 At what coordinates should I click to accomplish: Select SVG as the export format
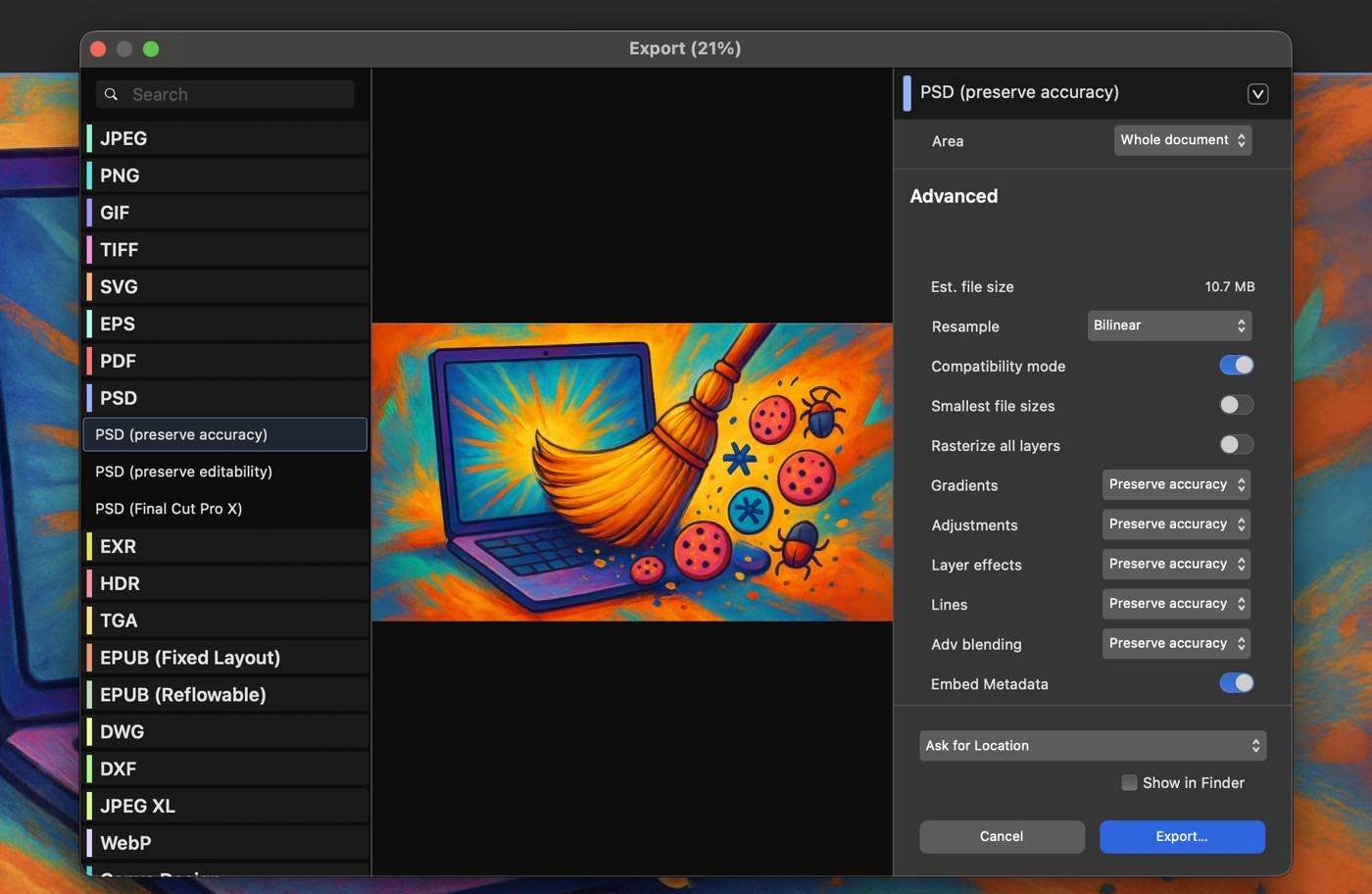point(226,287)
